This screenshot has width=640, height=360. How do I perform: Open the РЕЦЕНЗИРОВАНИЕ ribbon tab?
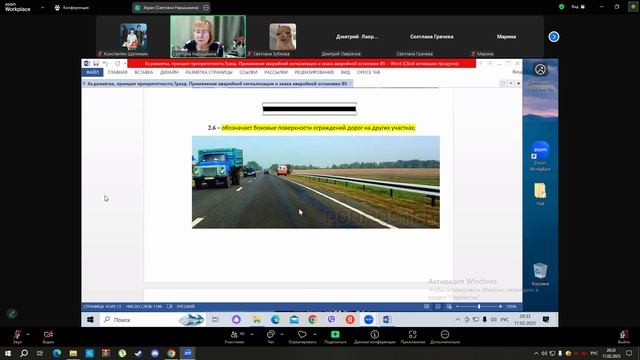coord(314,72)
